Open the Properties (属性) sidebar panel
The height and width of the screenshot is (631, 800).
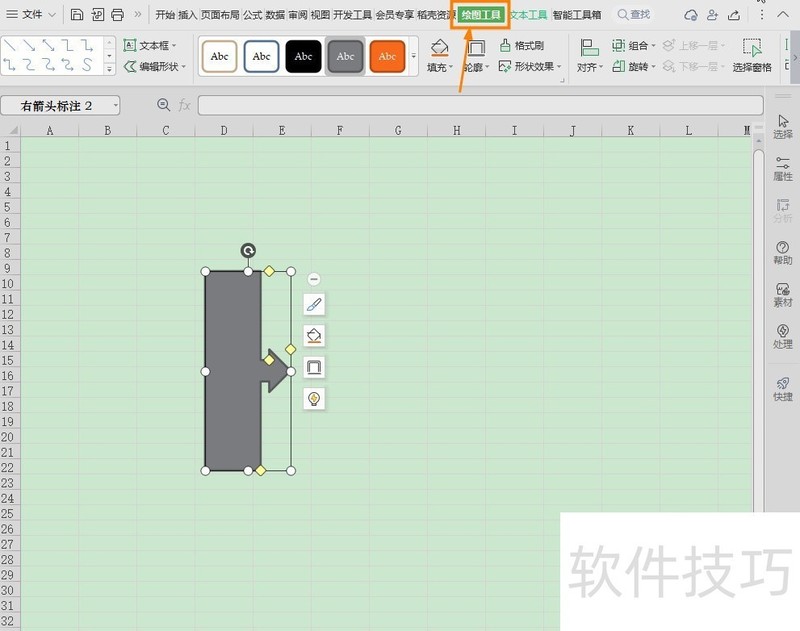782,169
